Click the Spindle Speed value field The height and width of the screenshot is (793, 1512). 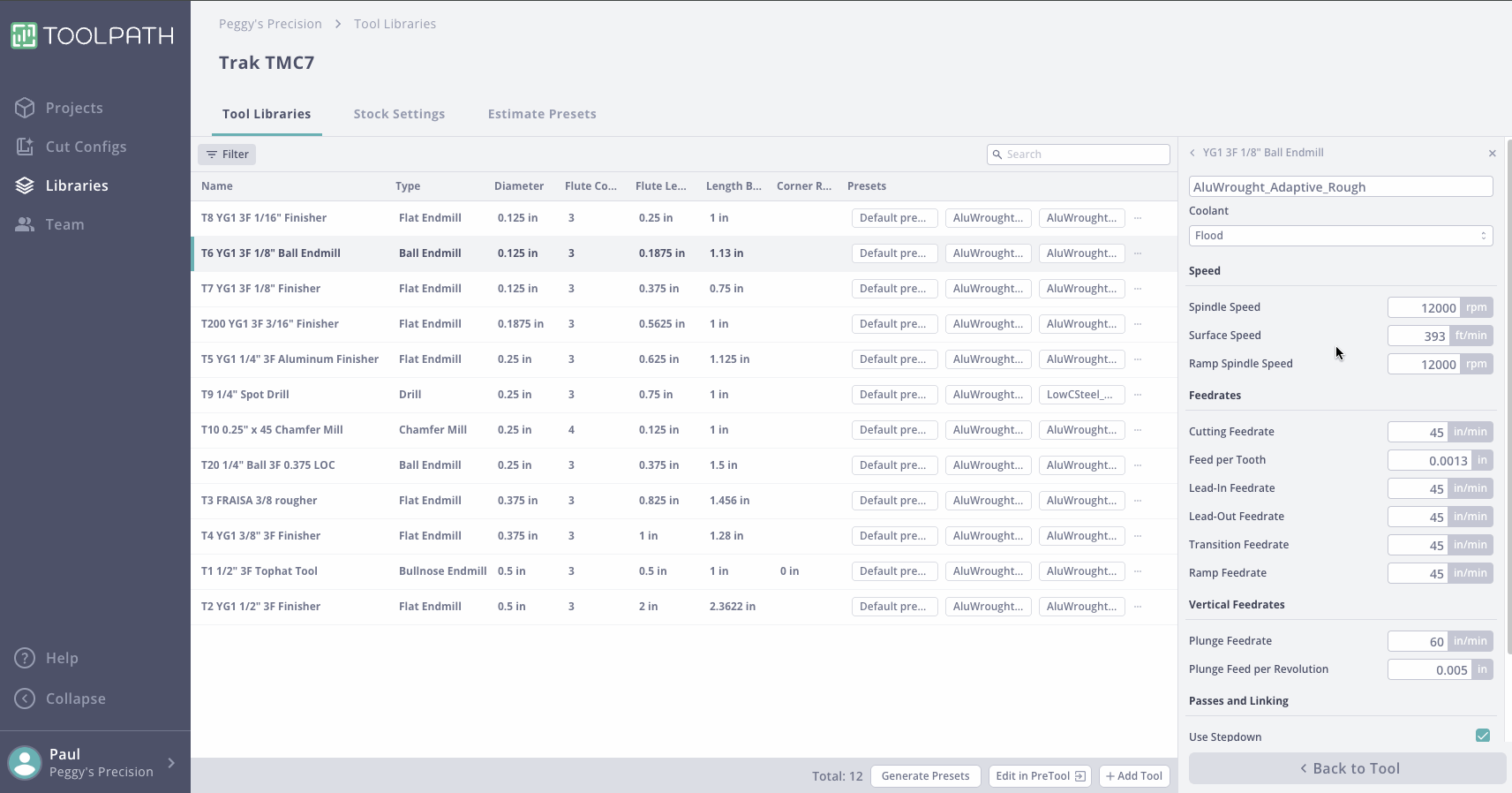[x=1424, y=307]
